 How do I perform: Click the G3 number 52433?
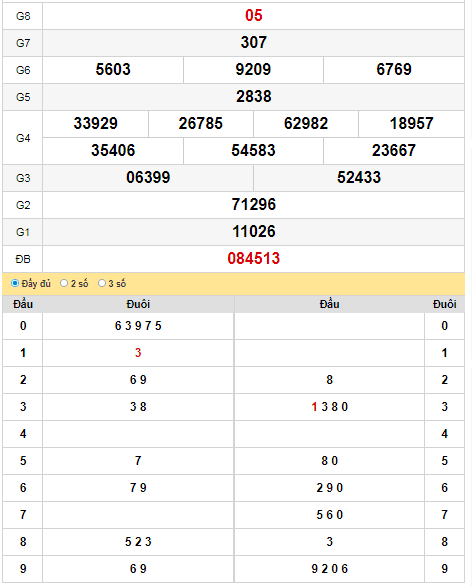tap(359, 178)
